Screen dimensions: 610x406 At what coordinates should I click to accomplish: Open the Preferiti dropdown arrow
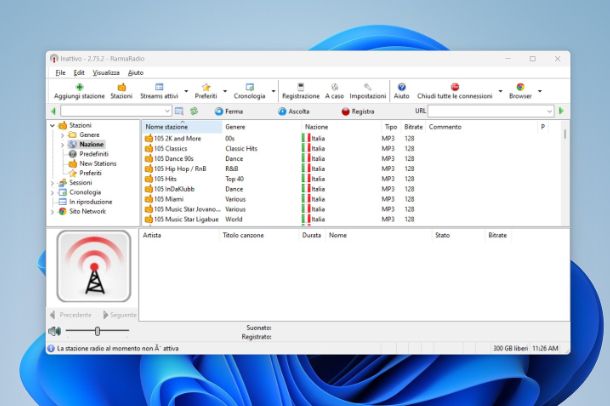pos(225,91)
